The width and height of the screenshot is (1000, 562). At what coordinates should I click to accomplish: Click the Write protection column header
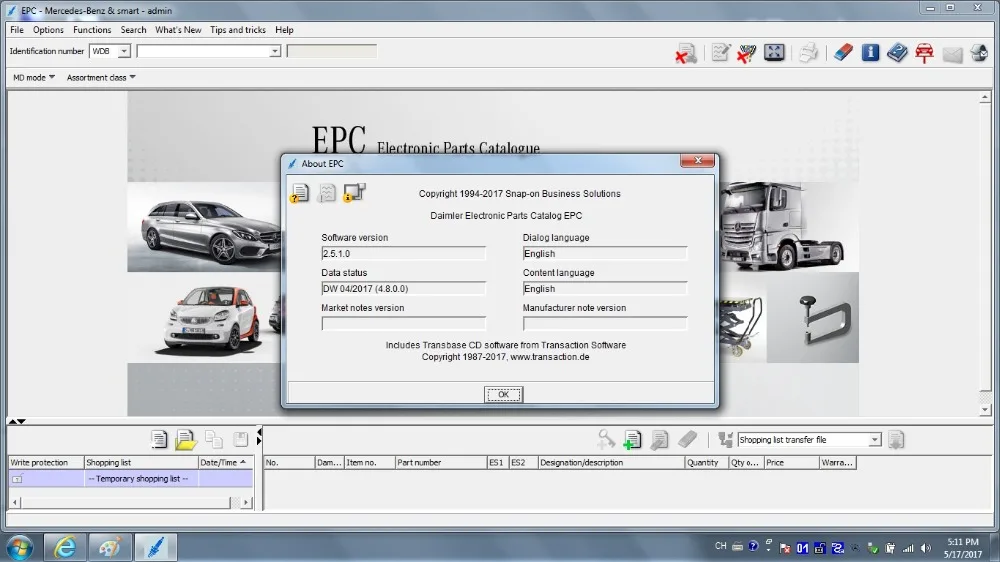point(47,462)
